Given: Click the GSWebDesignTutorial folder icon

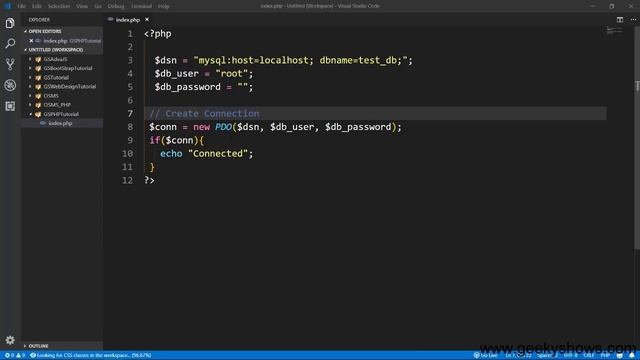Looking at the screenshot, I should [x=38, y=87].
